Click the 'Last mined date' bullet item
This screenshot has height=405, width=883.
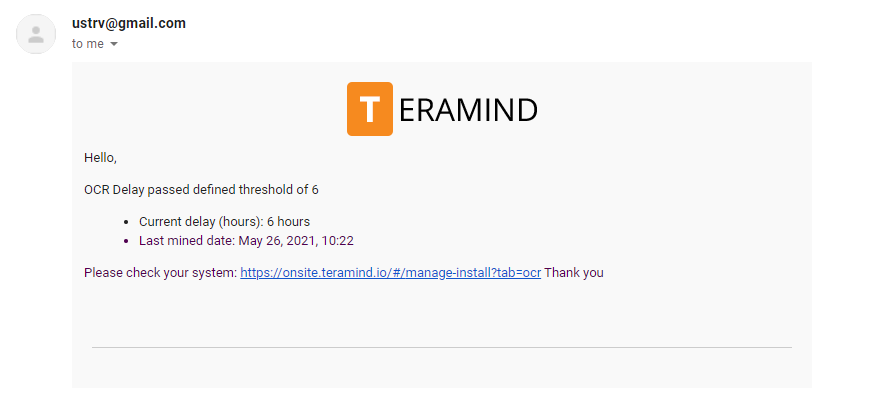coord(246,241)
